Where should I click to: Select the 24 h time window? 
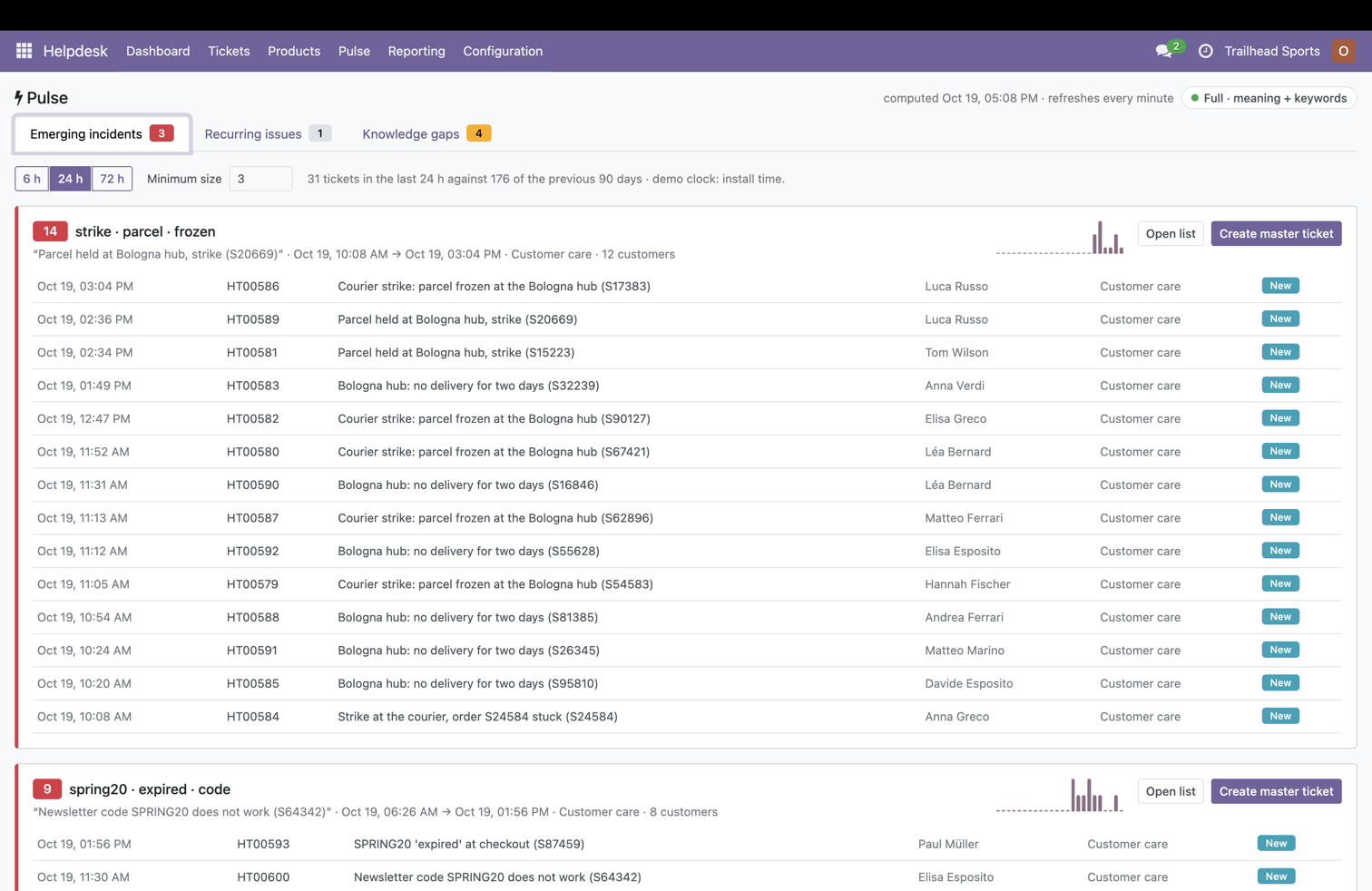coord(70,179)
